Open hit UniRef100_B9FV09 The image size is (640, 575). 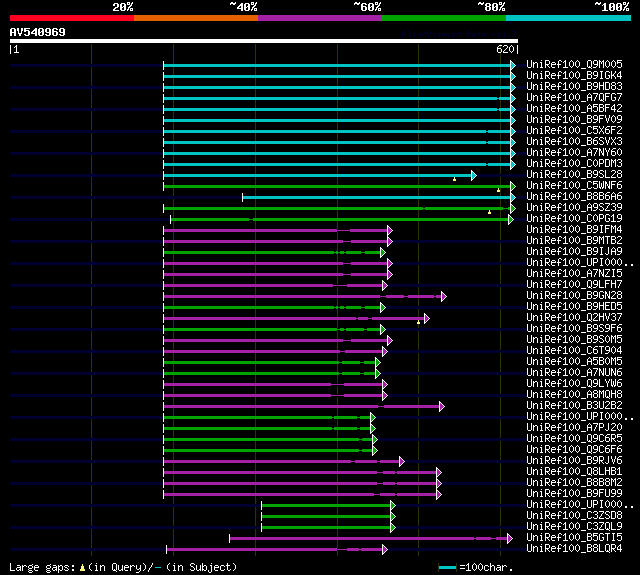tap(574, 120)
